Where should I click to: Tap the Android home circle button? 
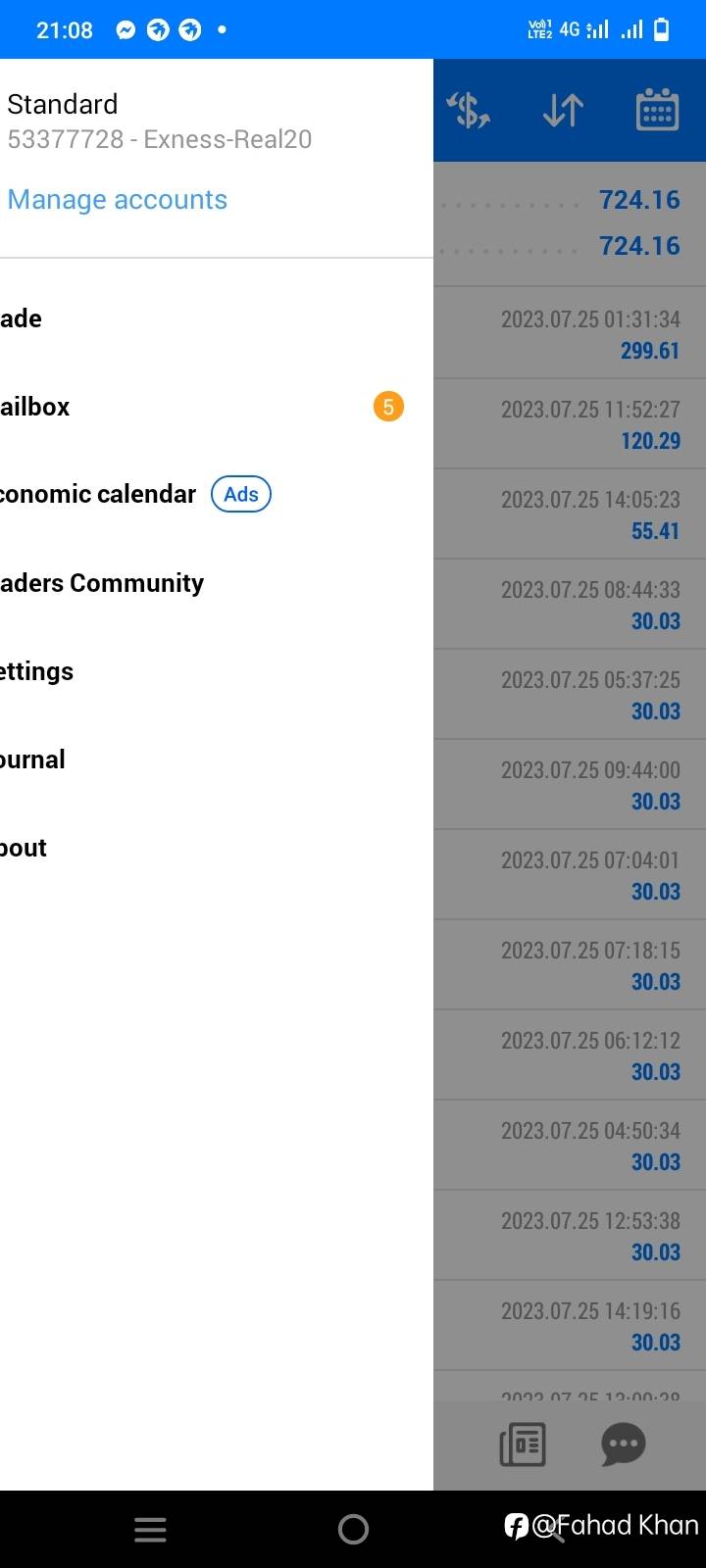click(x=353, y=1530)
